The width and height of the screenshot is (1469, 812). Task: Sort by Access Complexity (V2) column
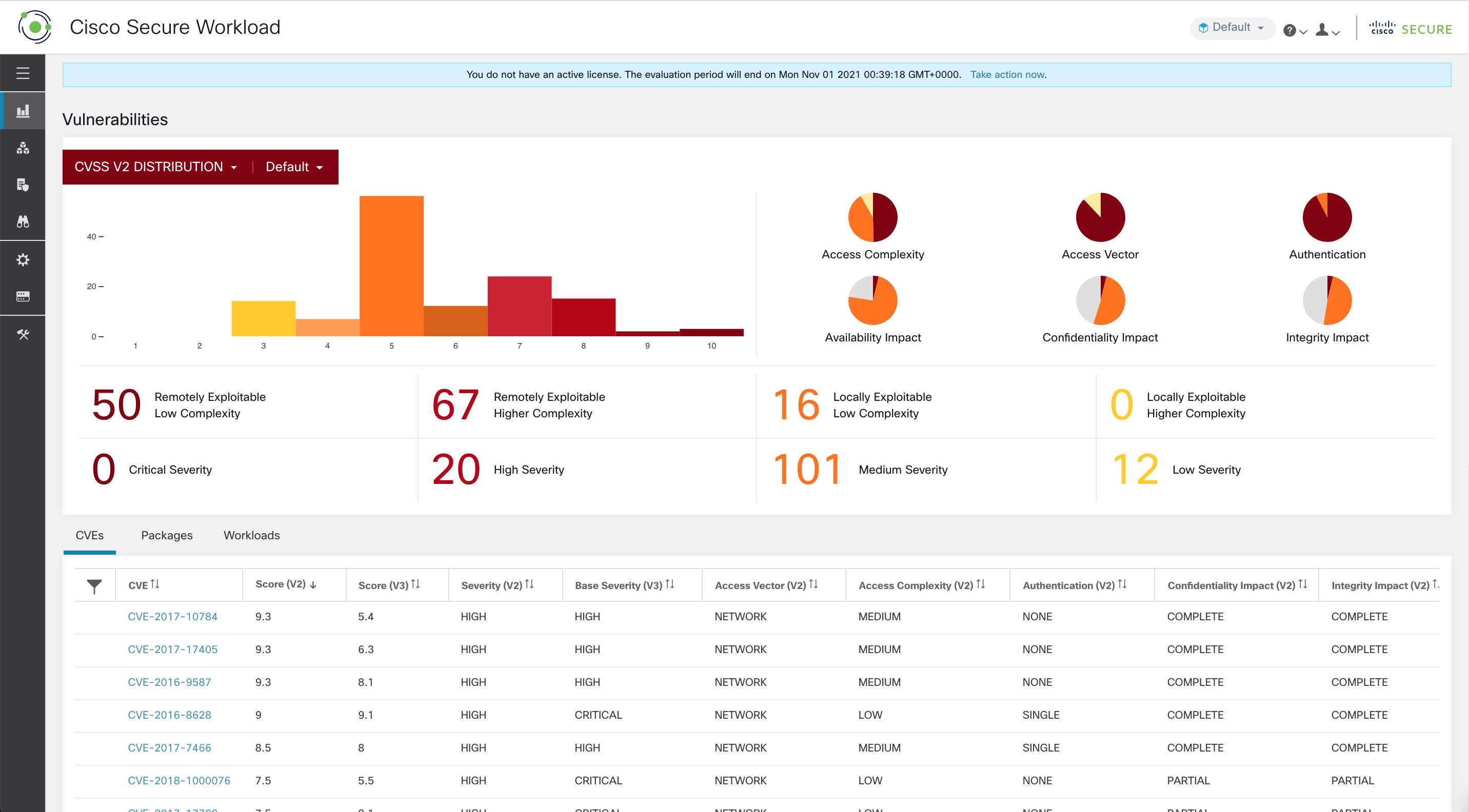coord(922,585)
